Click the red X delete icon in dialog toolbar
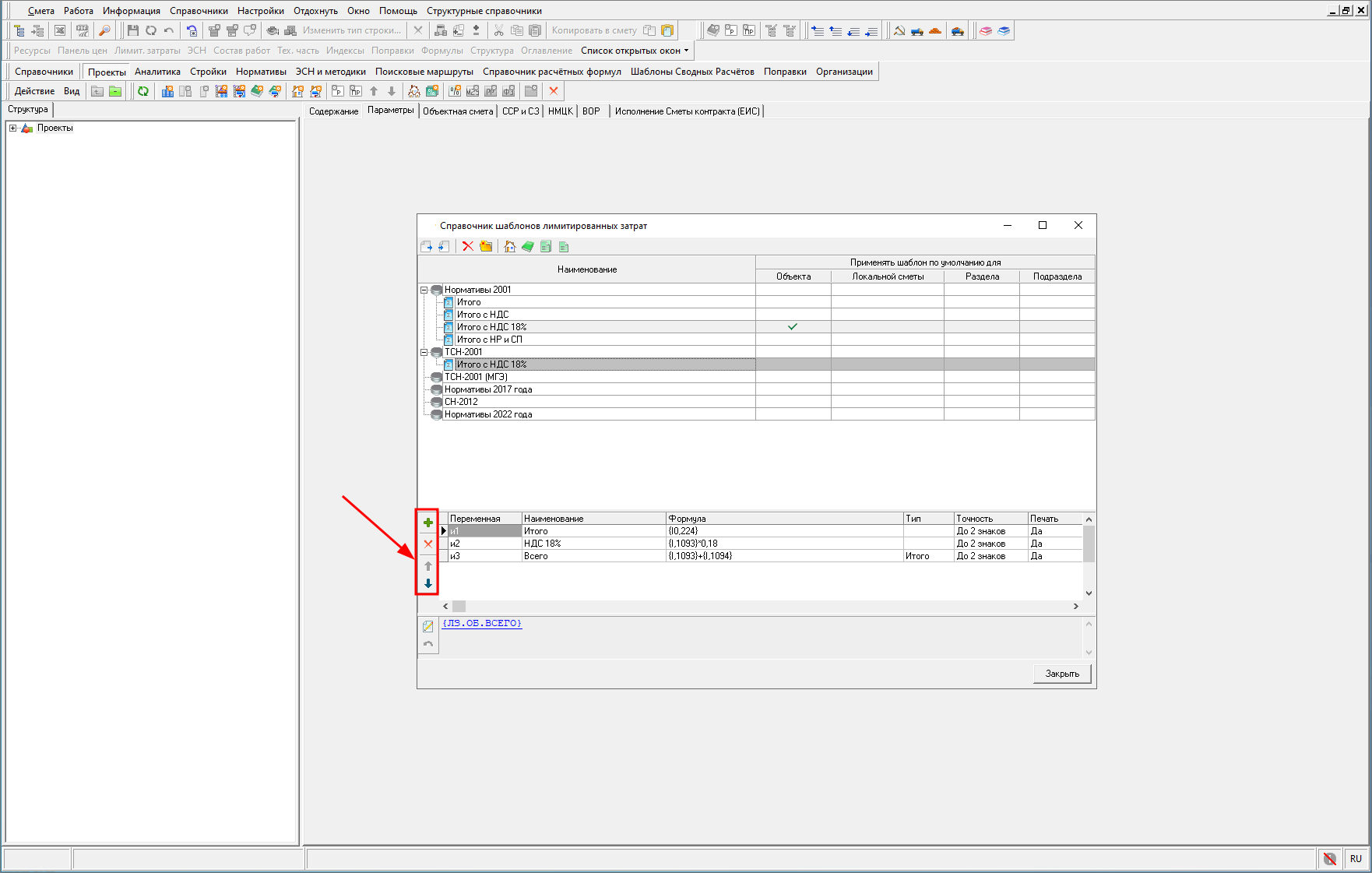Viewport: 1372px width, 873px height. 467,247
